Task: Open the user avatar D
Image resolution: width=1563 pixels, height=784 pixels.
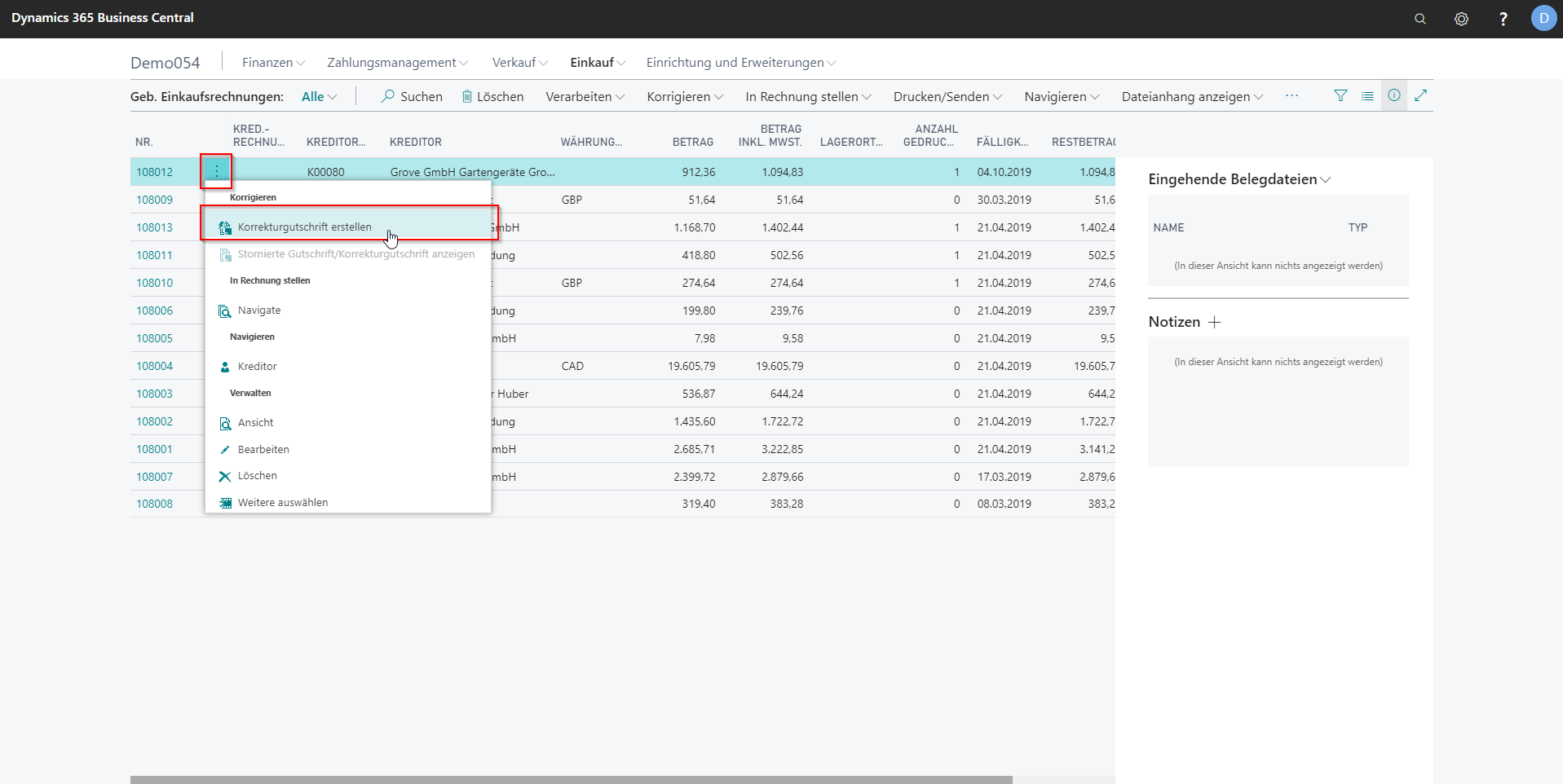Action: pyautogui.click(x=1543, y=18)
